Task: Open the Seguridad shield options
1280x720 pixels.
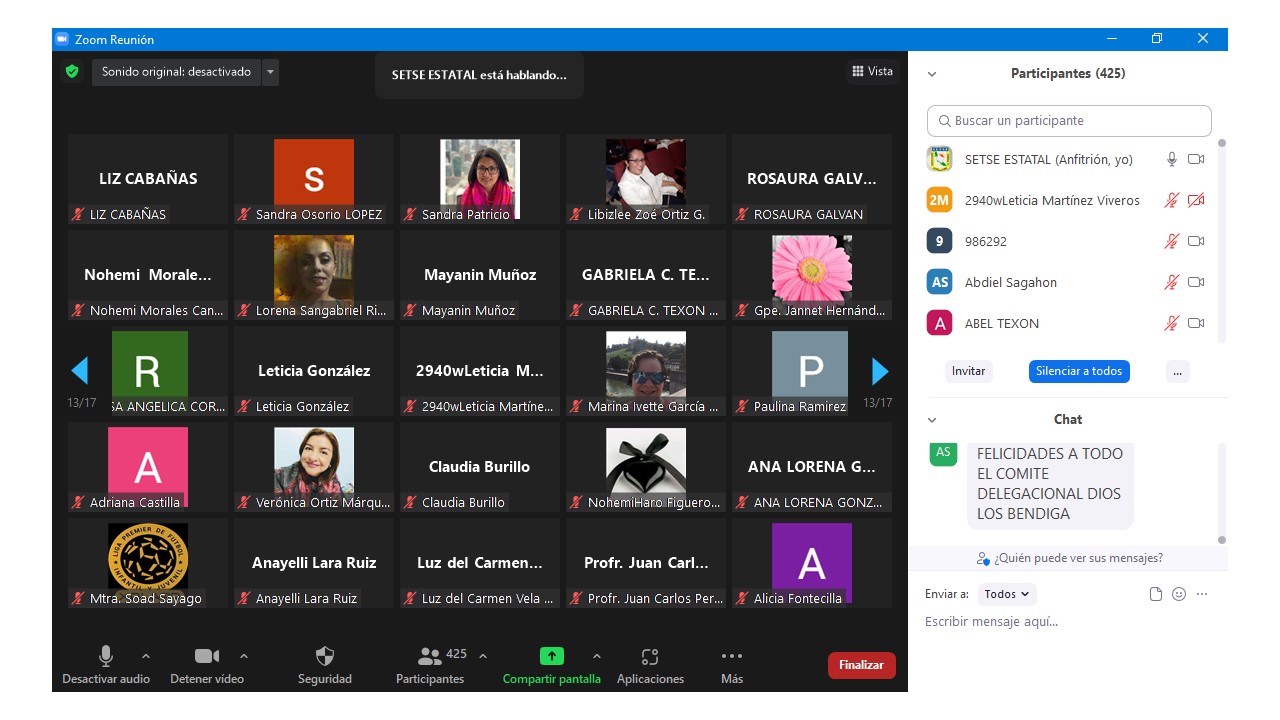Action: click(x=325, y=656)
